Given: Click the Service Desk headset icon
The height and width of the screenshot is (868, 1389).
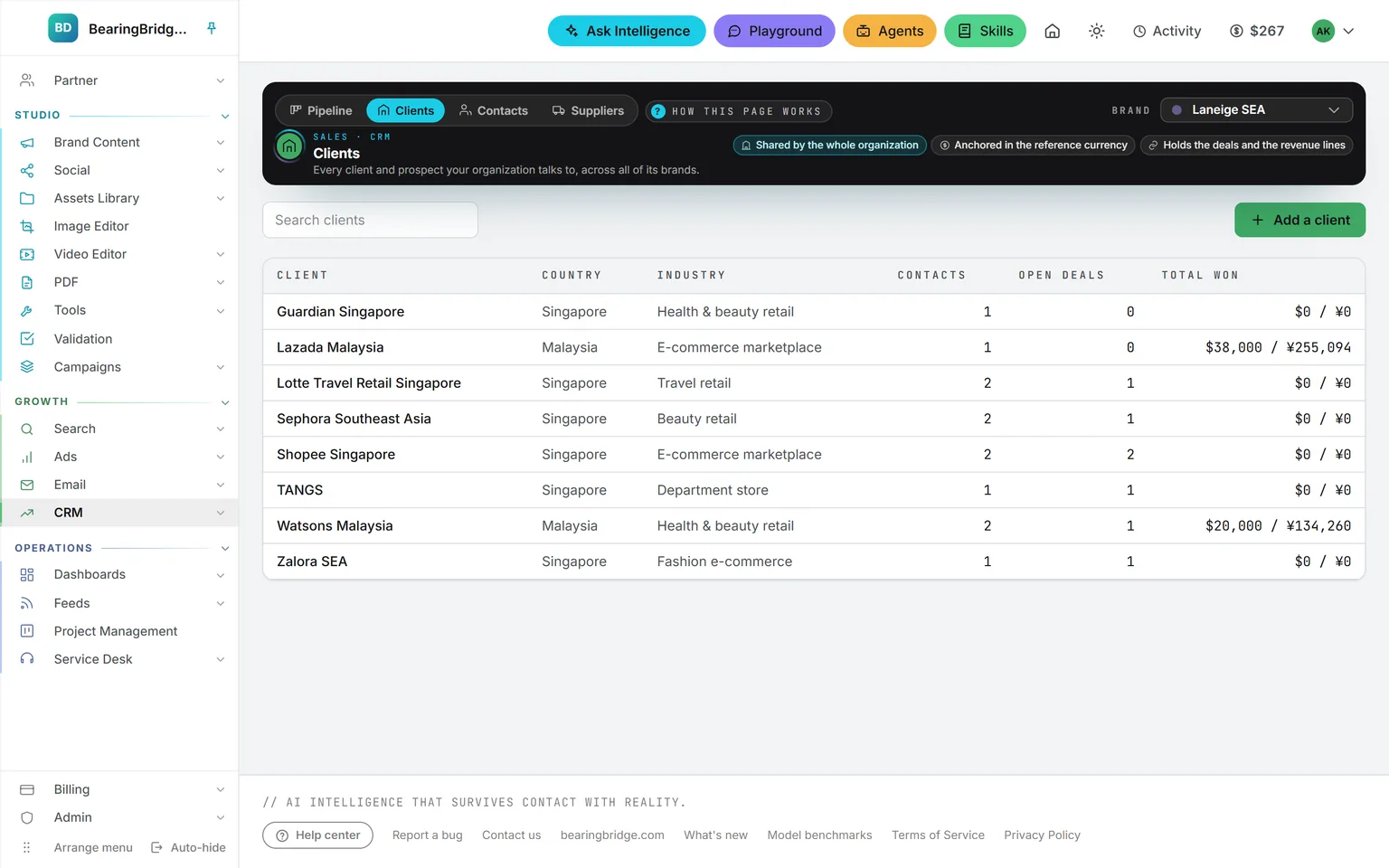Looking at the screenshot, I should coord(27,659).
